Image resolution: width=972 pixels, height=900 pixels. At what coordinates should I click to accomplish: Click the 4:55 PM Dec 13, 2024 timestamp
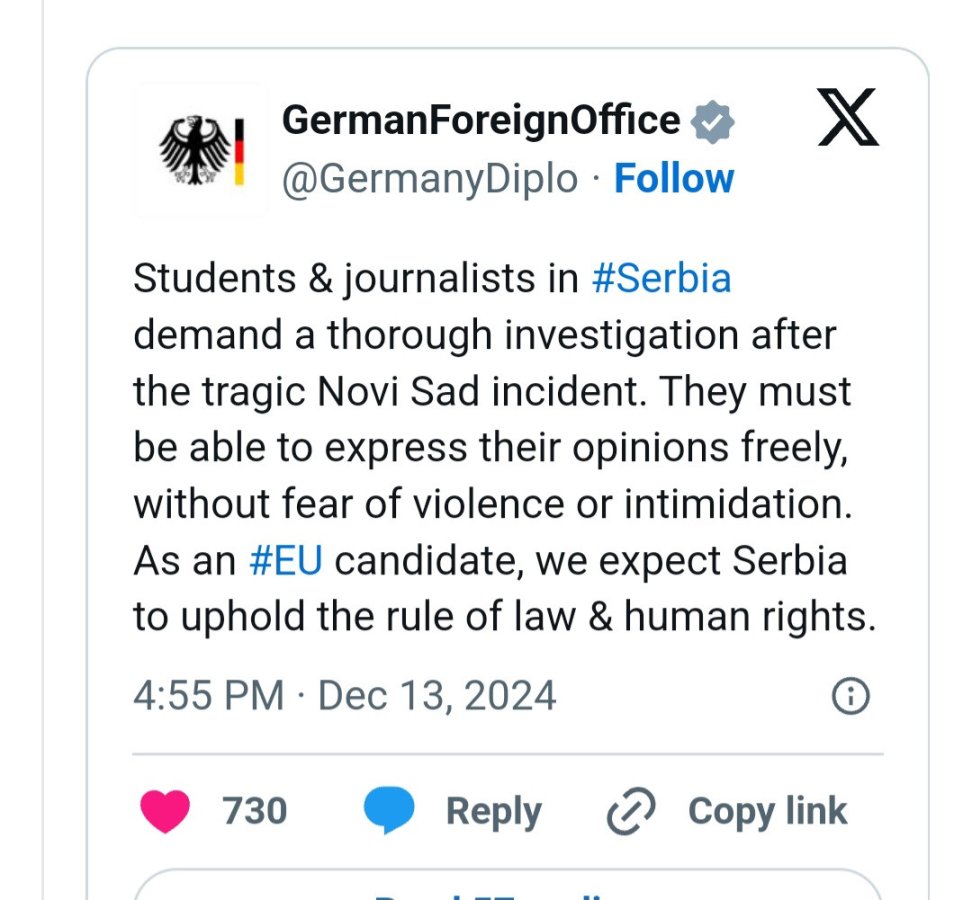344,696
